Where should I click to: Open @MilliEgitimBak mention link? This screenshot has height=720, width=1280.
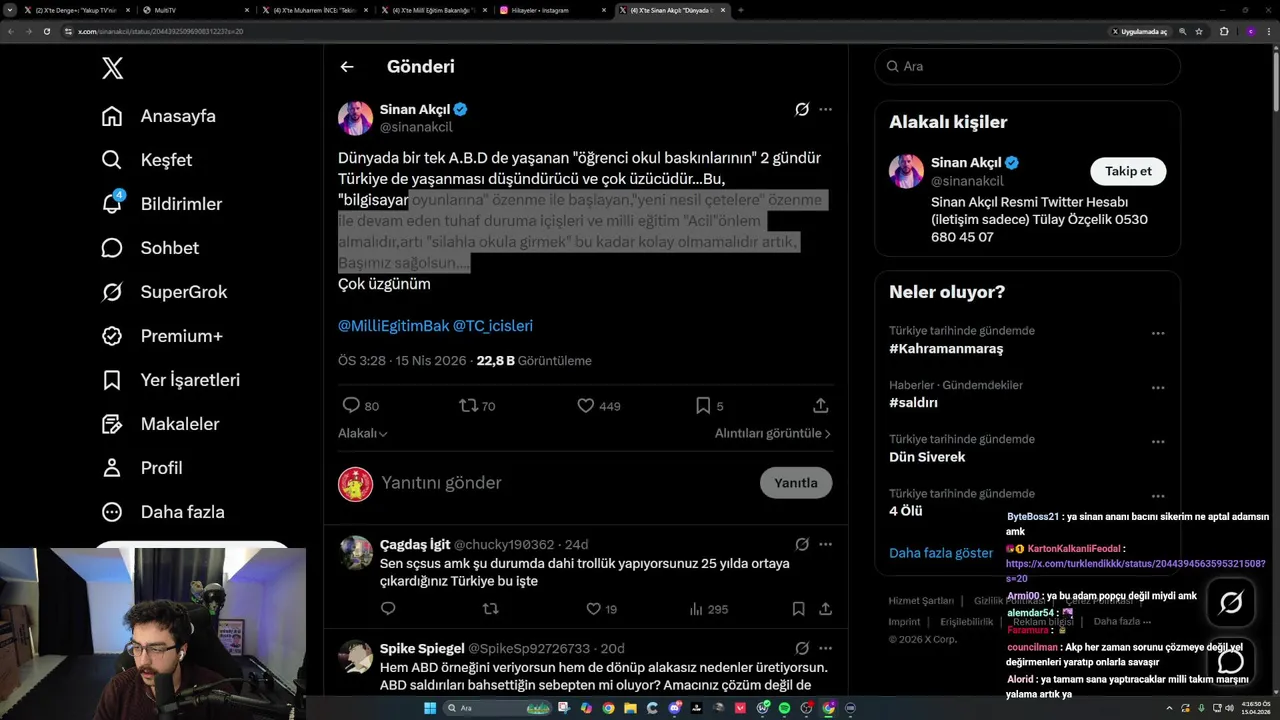click(394, 326)
